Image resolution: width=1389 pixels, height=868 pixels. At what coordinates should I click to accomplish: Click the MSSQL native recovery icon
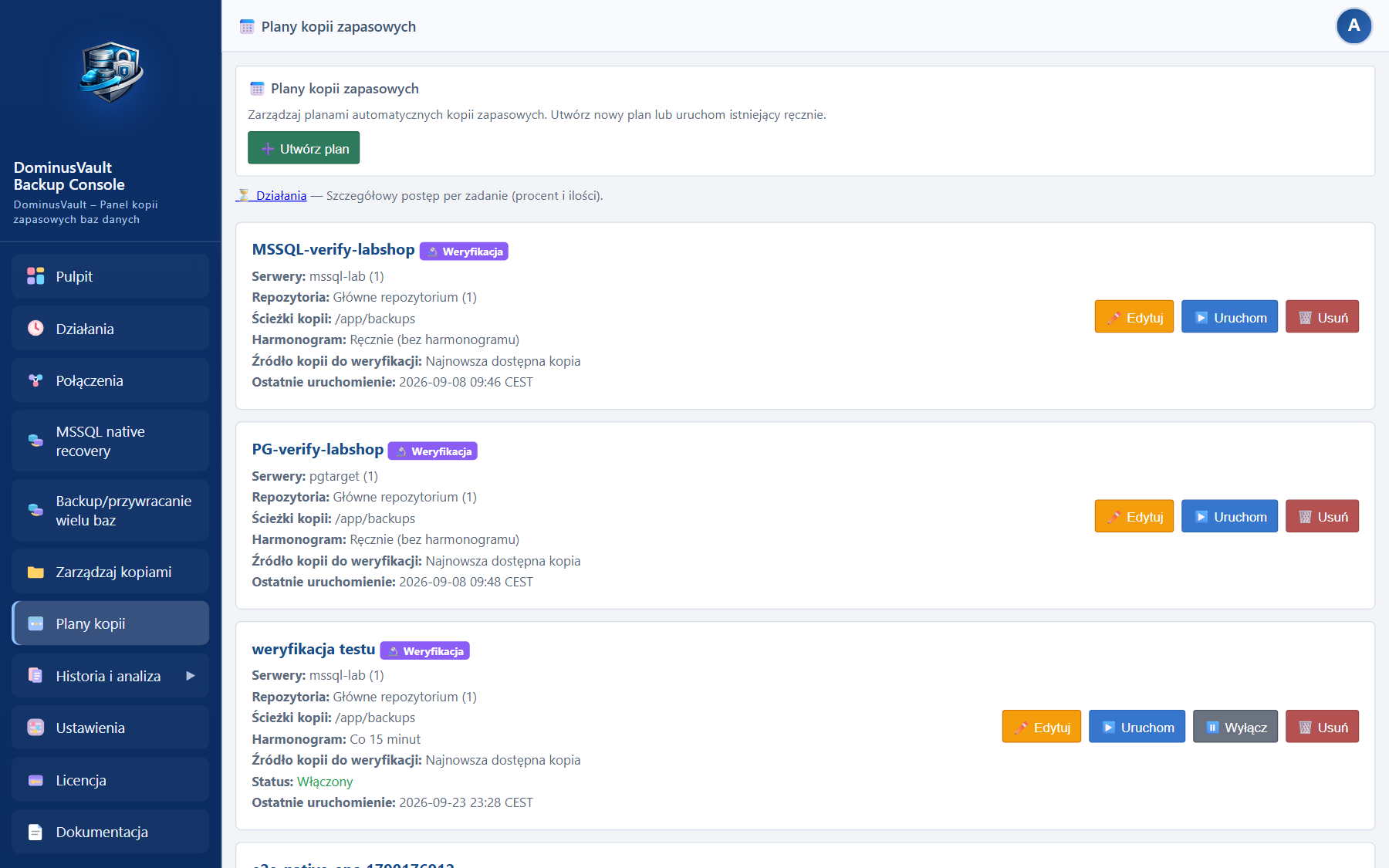pyautogui.click(x=35, y=441)
